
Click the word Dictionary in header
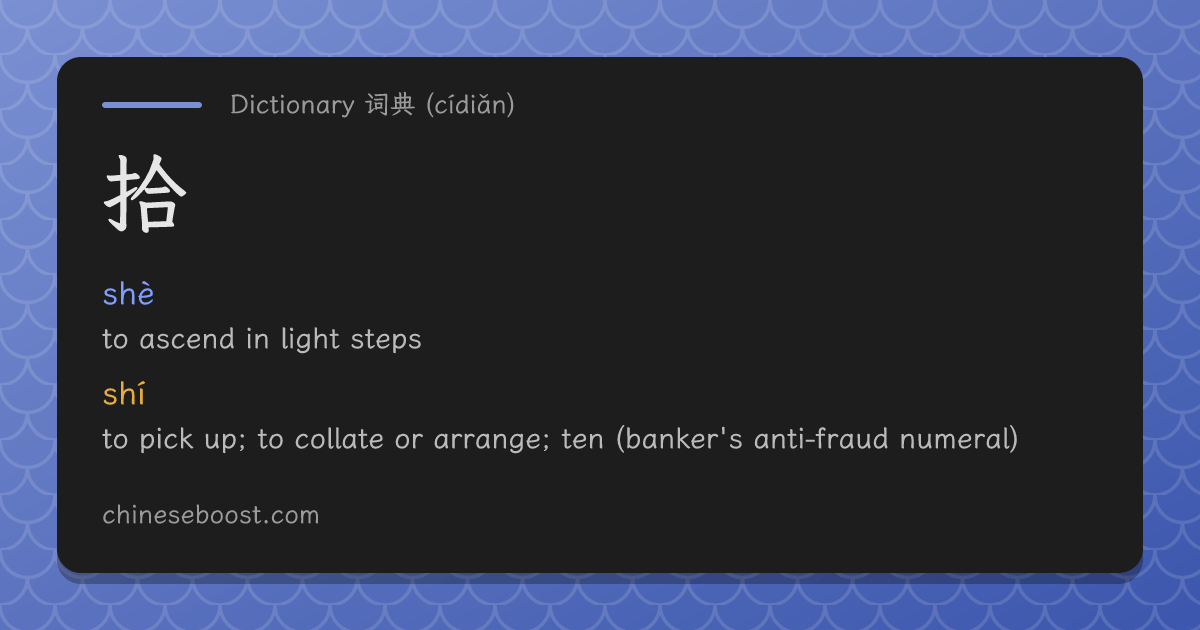click(292, 104)
